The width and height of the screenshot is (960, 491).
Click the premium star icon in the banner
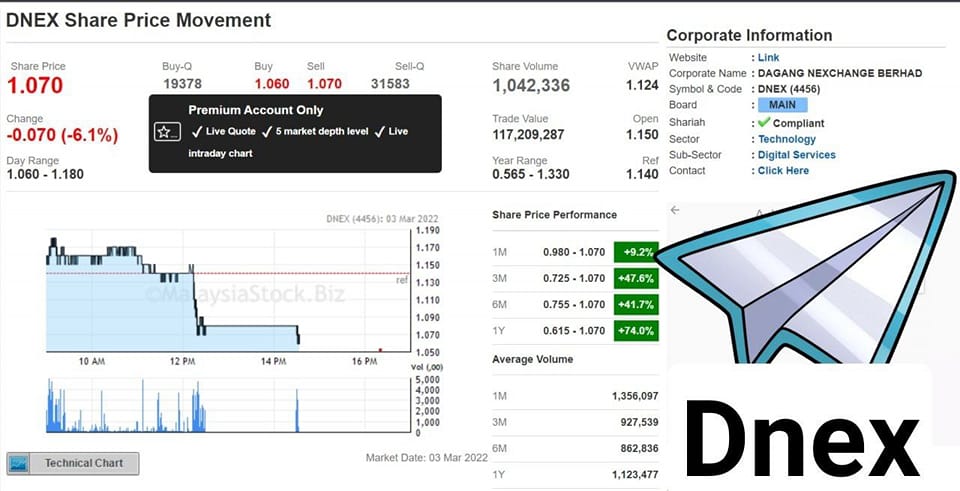point(167,132)
